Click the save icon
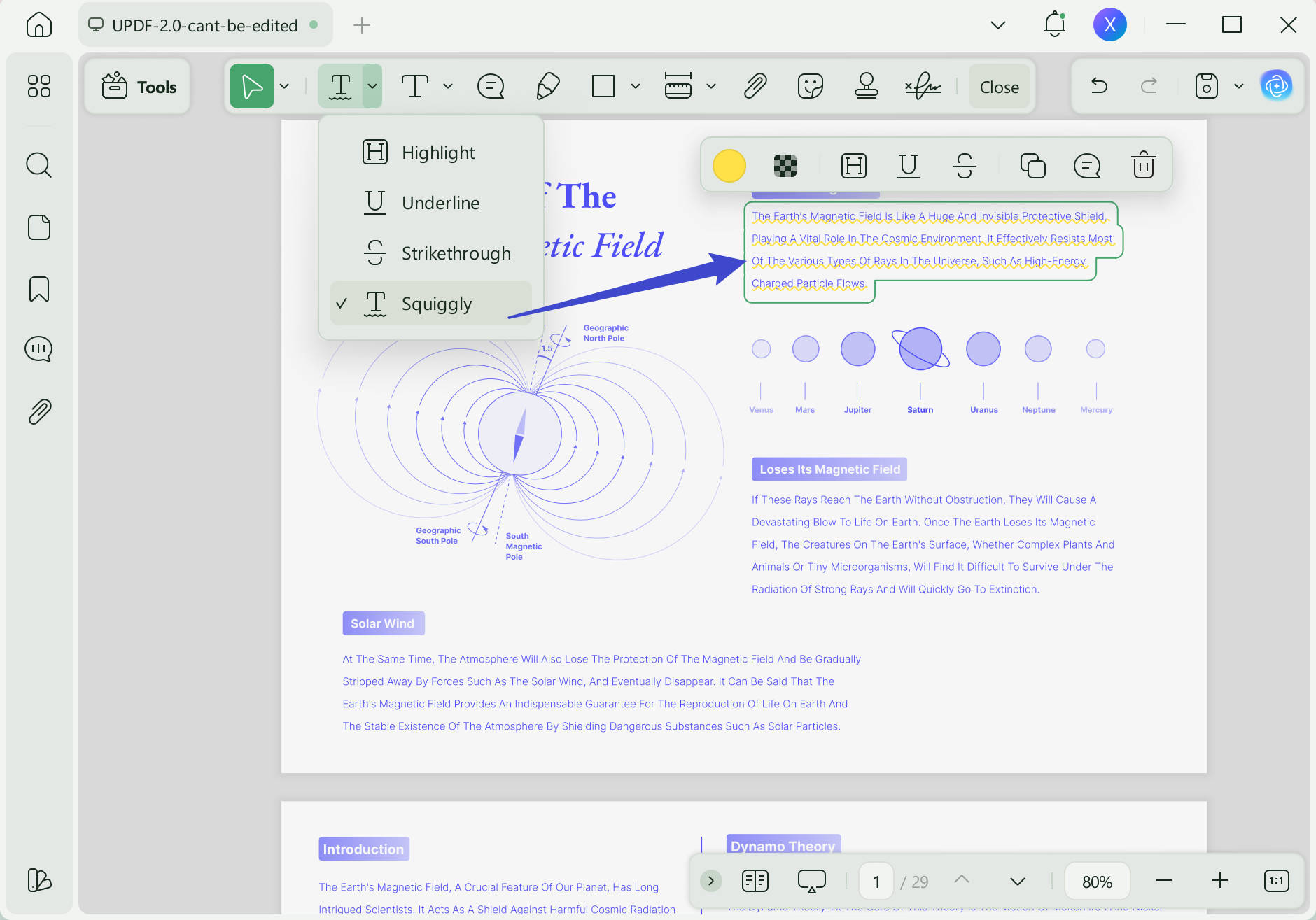The image size is (1316, 920). (x=1207, y=86)
